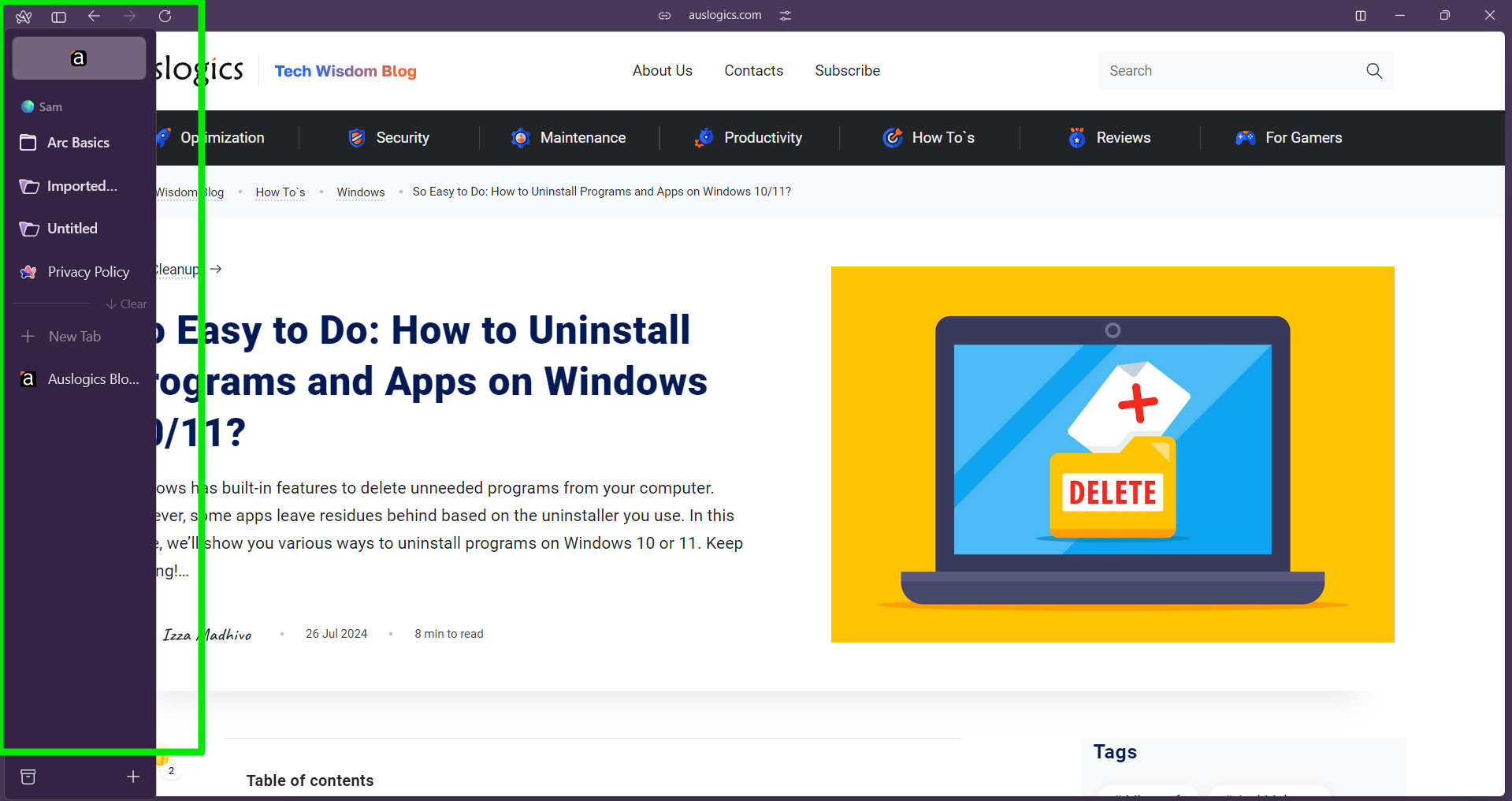Click the Reviews medal icon
This screenshot has width=1512, height=801.
(x=1077, y=138)
